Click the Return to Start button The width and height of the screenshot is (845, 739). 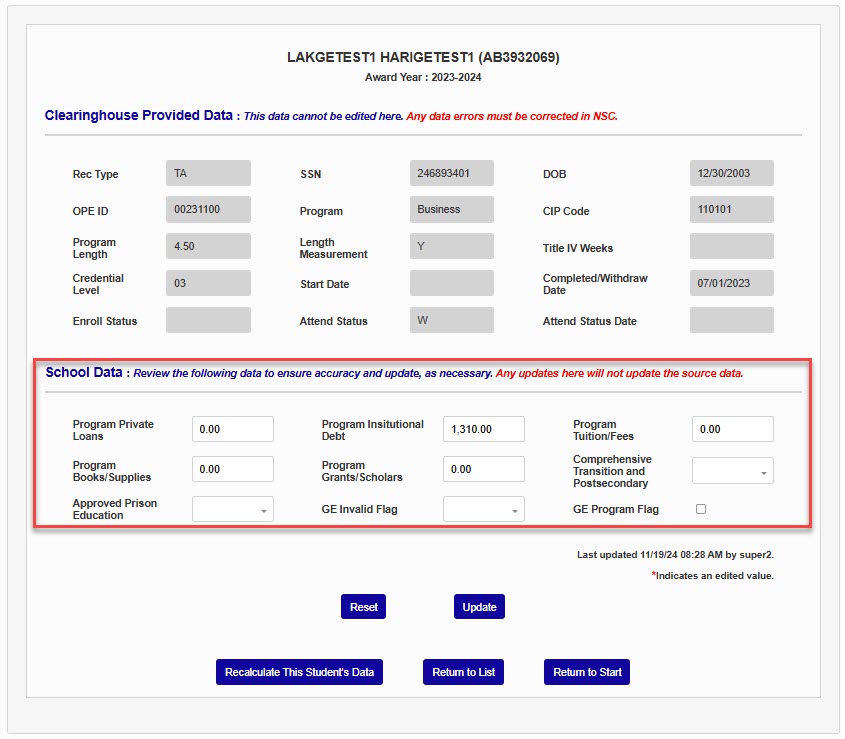[x=587, y=672]
